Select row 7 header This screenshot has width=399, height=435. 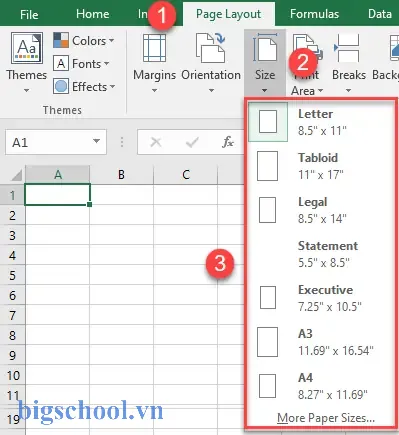click(x=12, y=315)
